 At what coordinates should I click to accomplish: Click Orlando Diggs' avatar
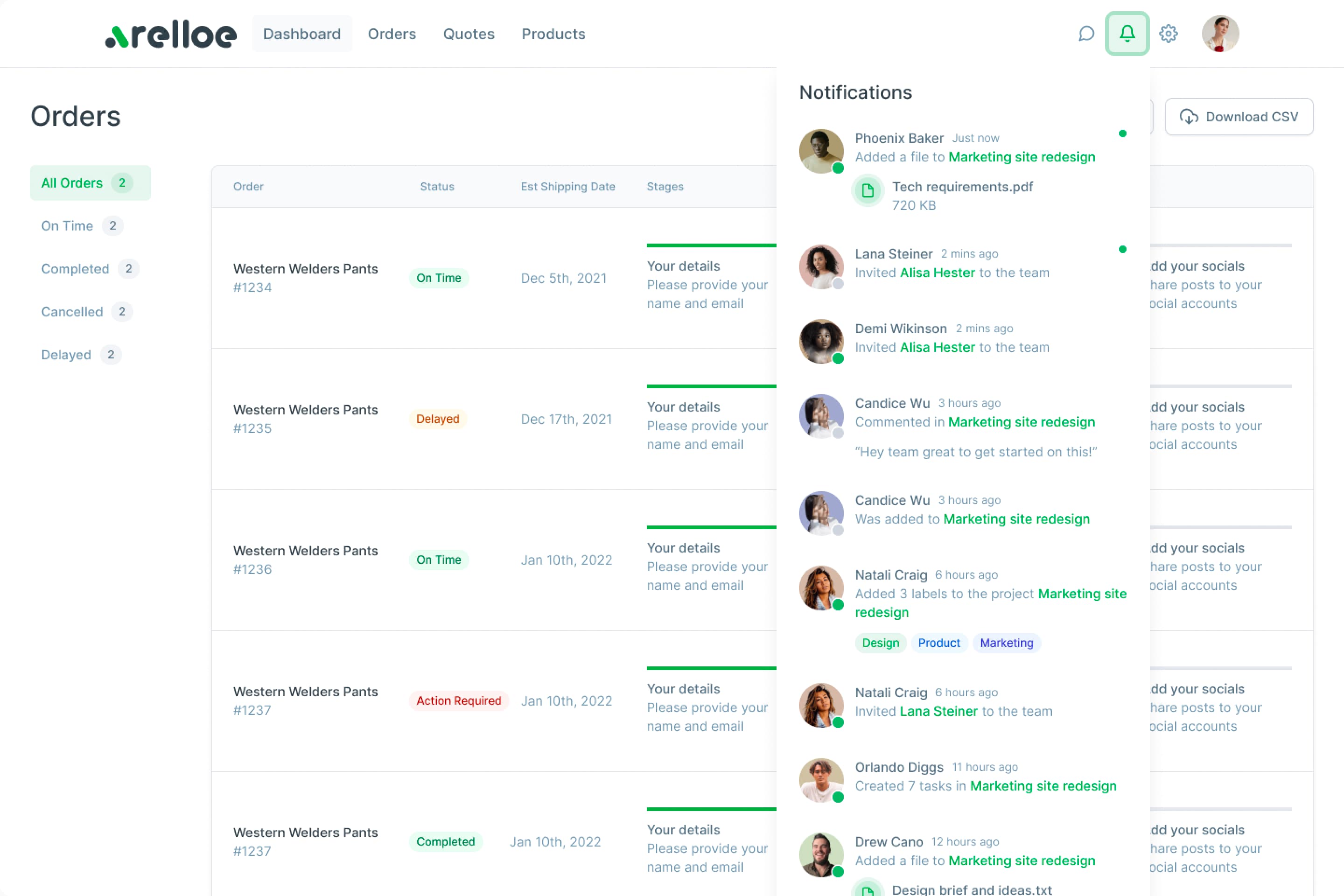click(x=820, y=779)
